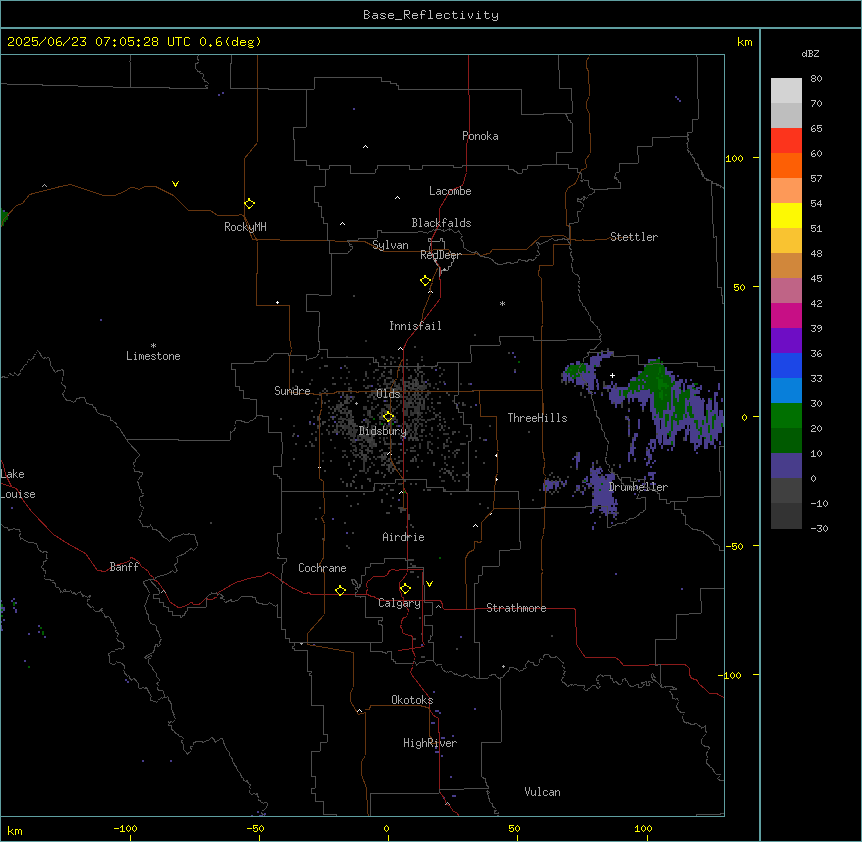Select the yellow 54-51 dBZ legend swatch
The width and height of the screenshot is (862, 842).
coord(786,215)
